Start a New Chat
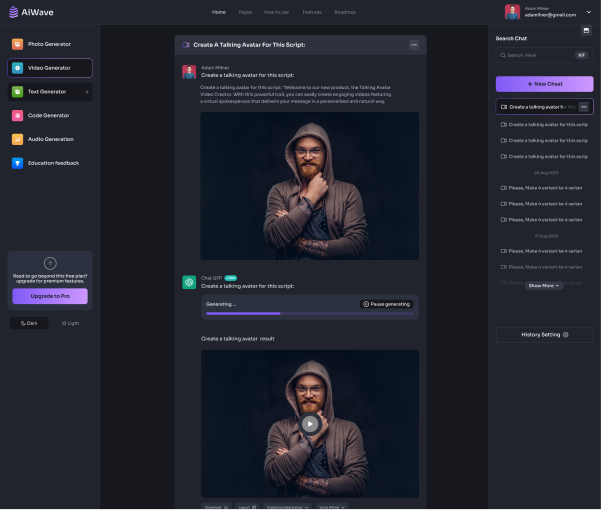601x510 pixels. pos(544,84)
